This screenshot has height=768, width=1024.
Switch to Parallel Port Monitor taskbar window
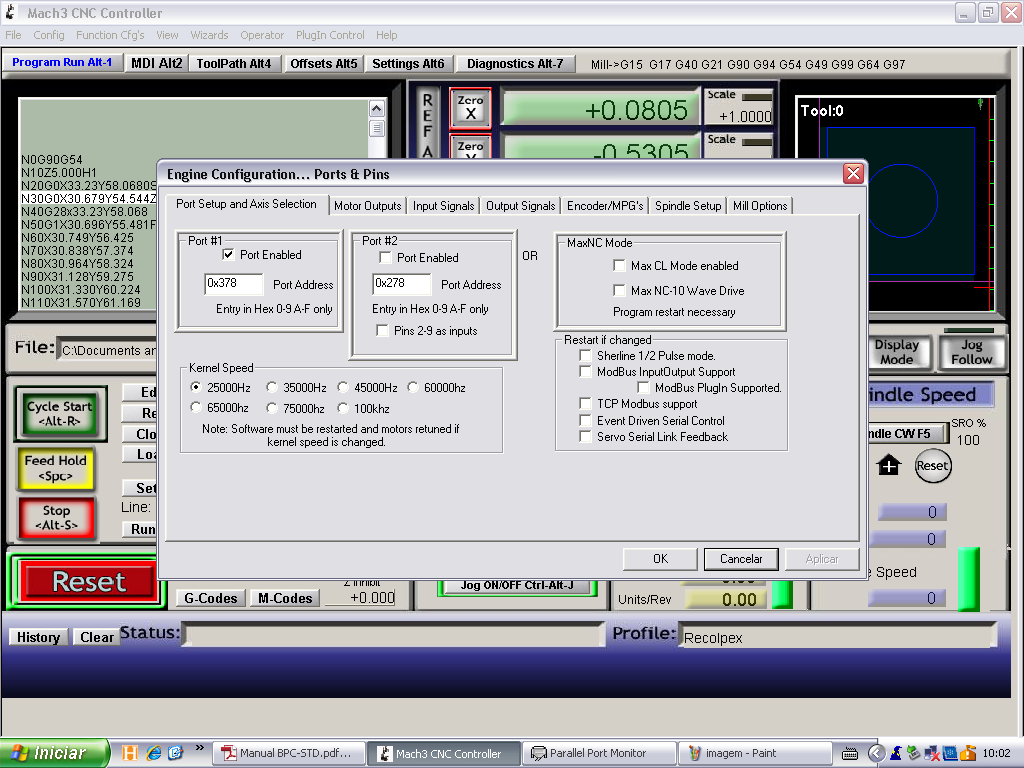(x=598, y=754)
